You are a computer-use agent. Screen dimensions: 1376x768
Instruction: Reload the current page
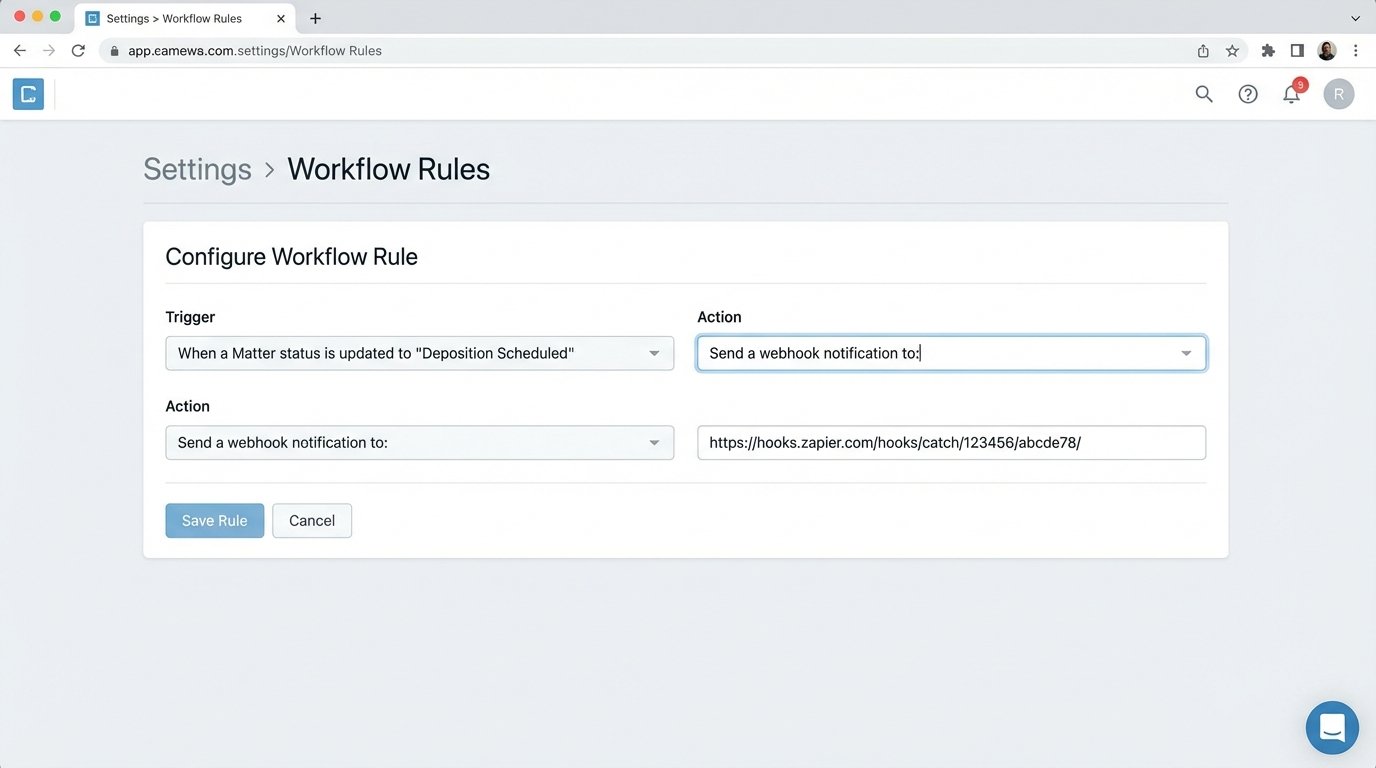[78, 50]
